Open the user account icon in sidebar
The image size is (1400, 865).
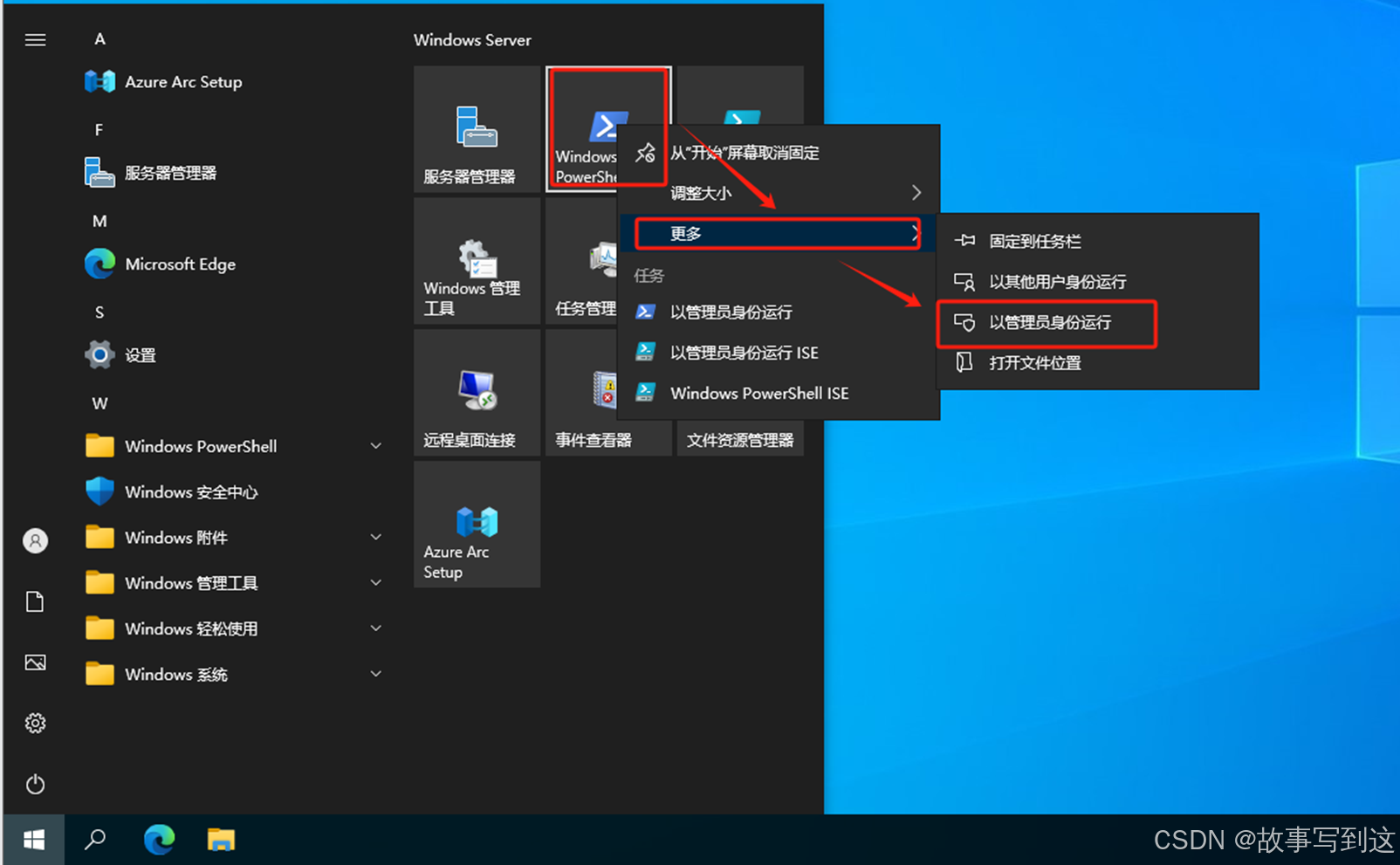(x=35, y=541)
